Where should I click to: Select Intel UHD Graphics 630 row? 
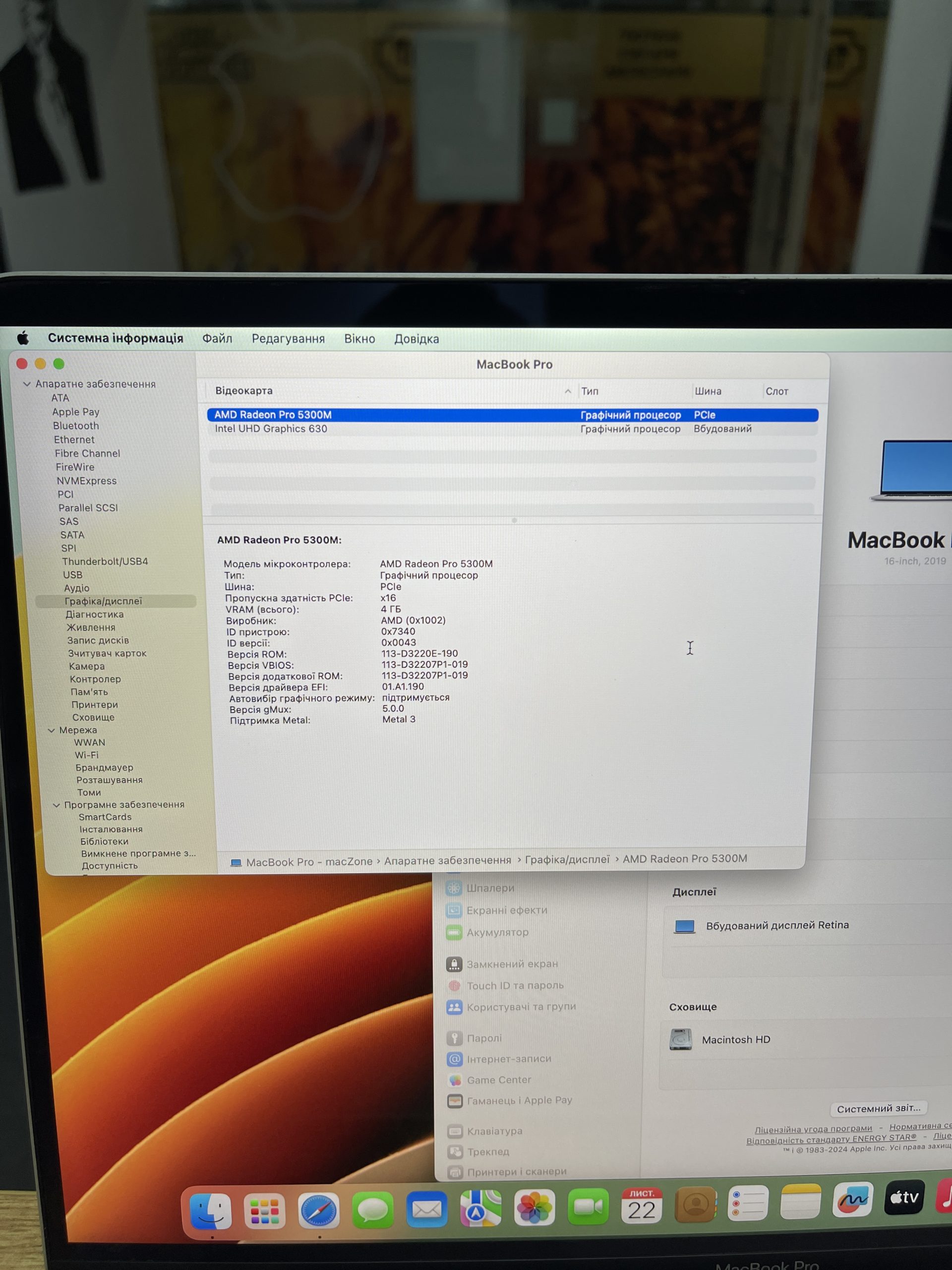coord(512,429)
